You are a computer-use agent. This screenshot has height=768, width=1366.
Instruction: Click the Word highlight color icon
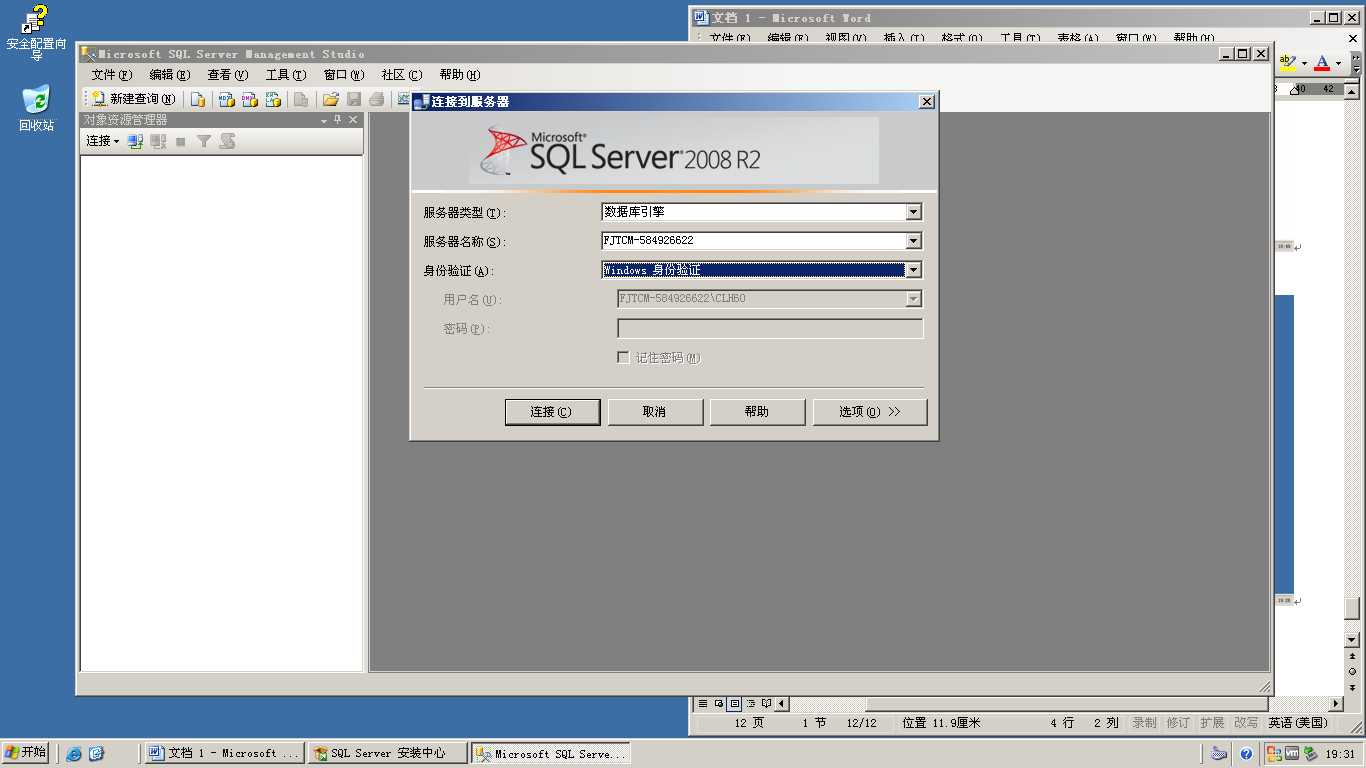(1288, 63)
